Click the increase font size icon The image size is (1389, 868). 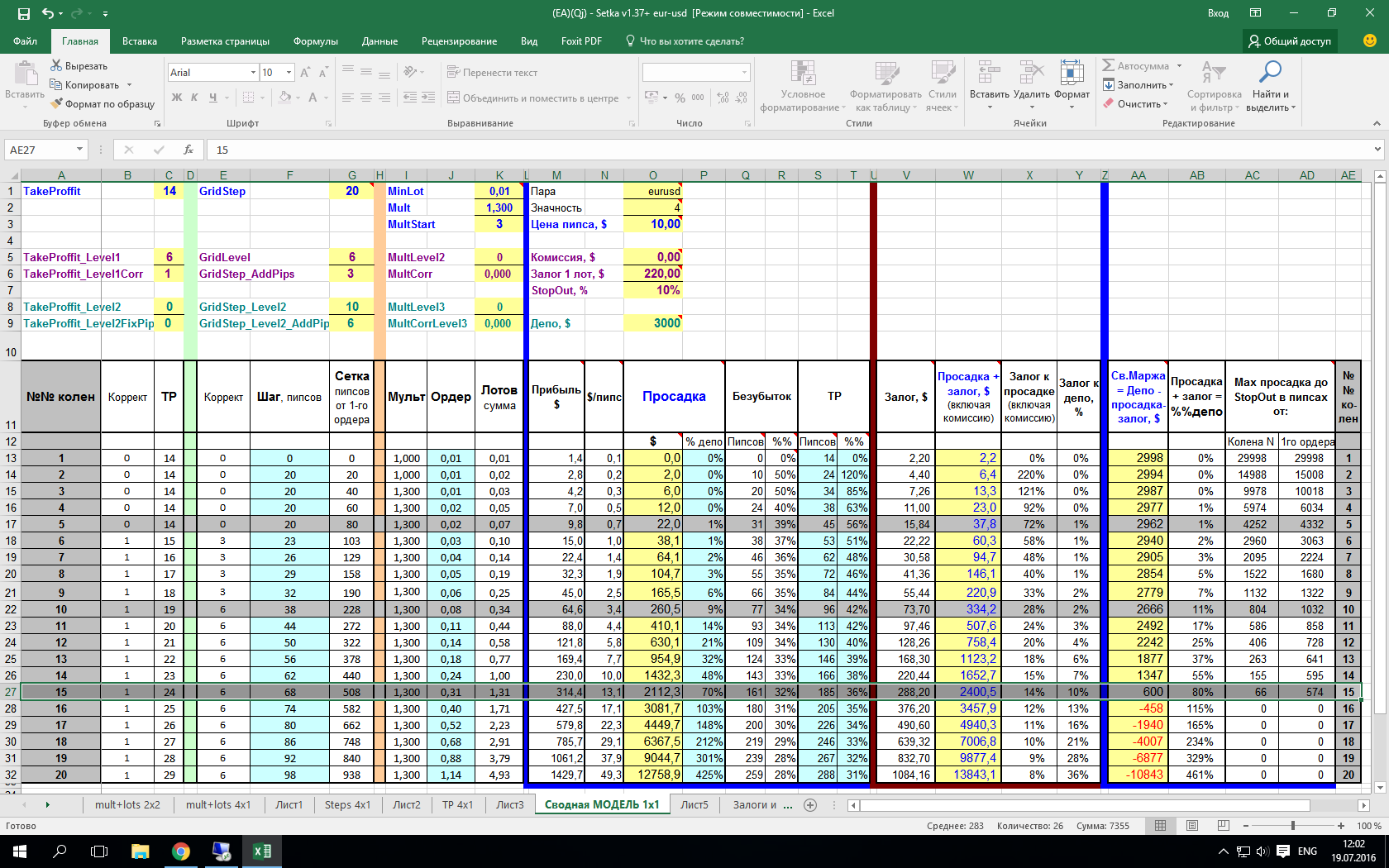coord(305,73)
